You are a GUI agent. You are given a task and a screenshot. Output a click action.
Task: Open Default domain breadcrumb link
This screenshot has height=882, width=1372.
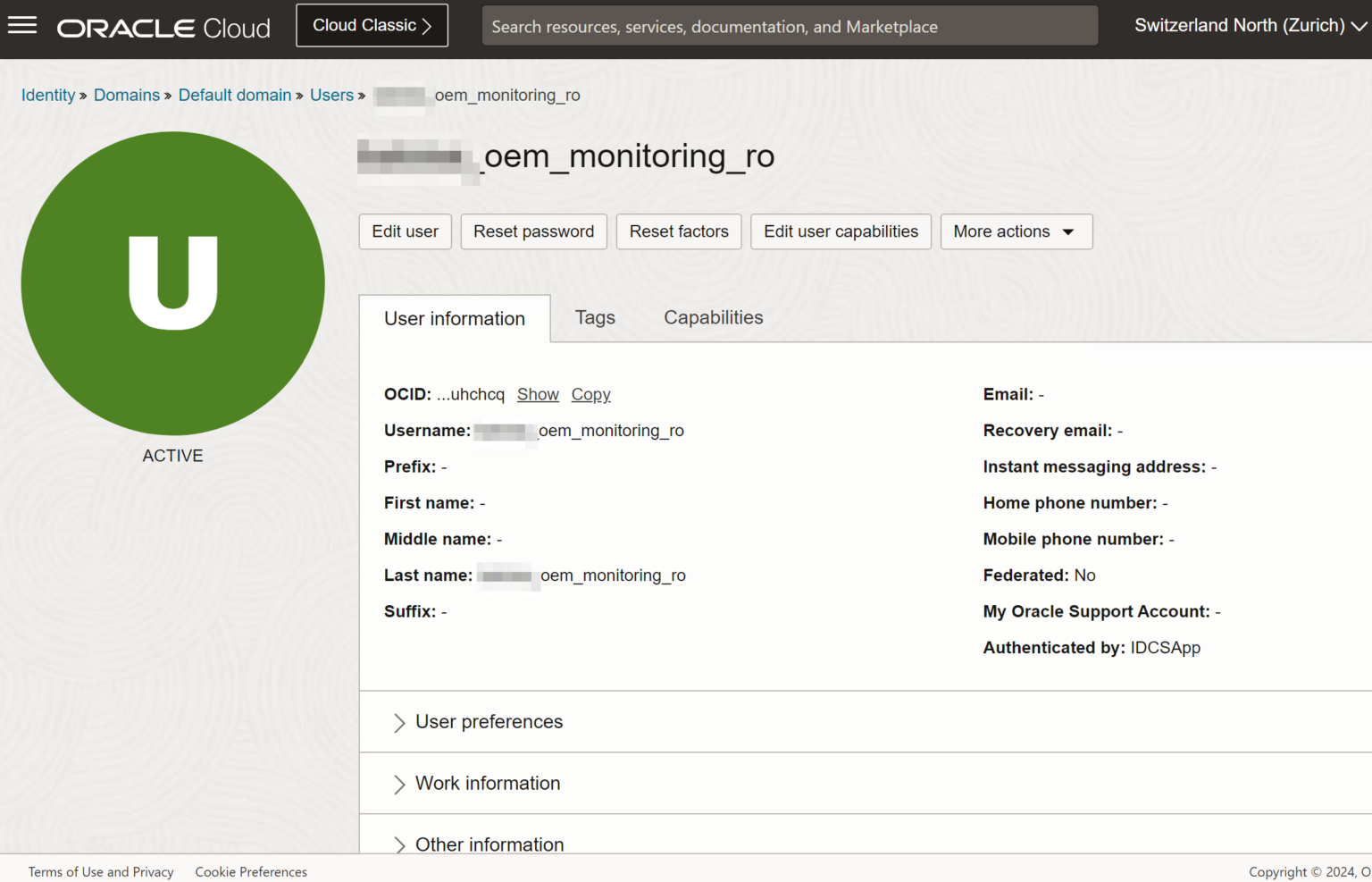click(235, 96)
